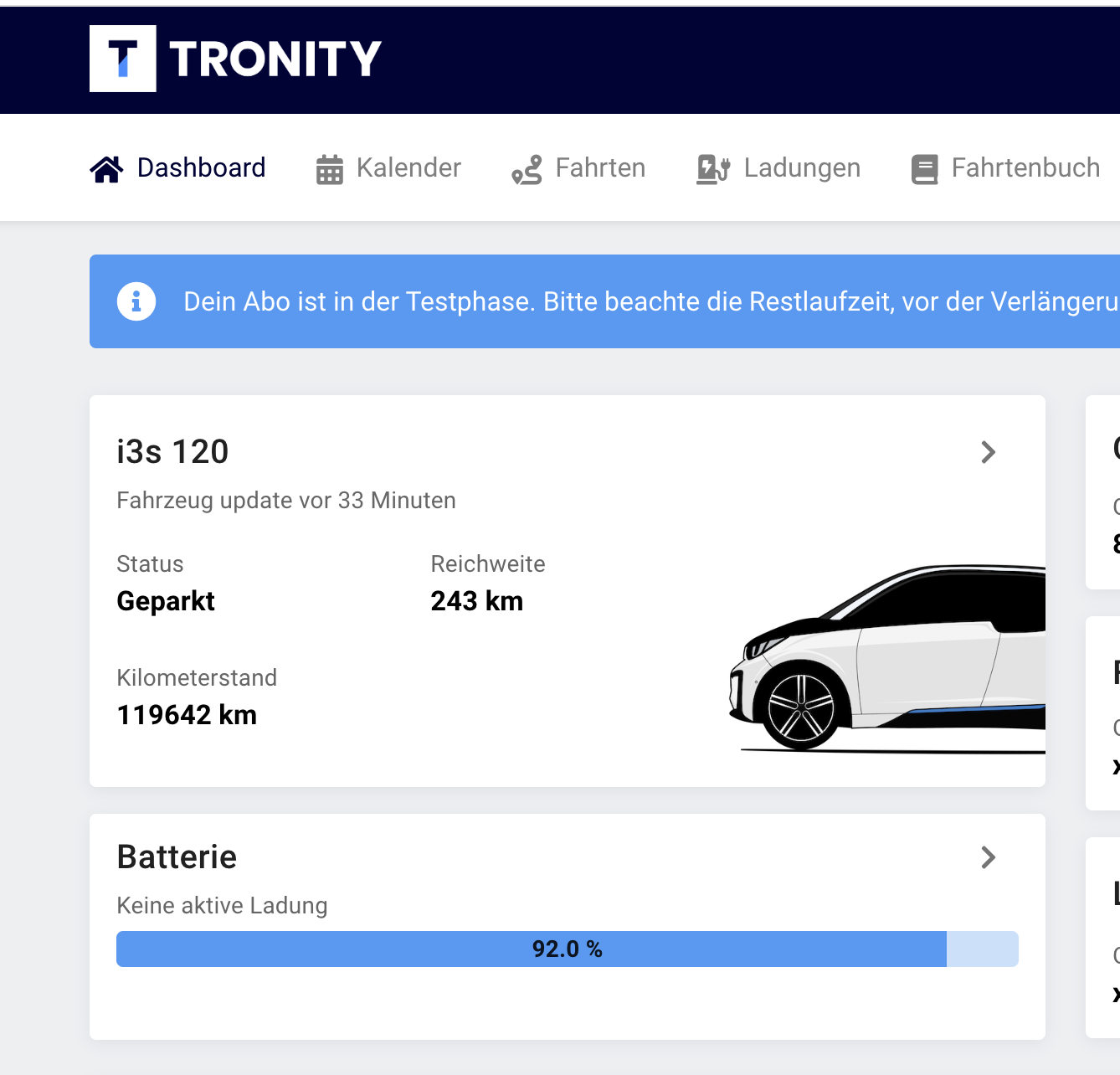The height and width of the screenshot is (1075, 1120).
Task: Go to the Fahrten tab
Action: 600,168
